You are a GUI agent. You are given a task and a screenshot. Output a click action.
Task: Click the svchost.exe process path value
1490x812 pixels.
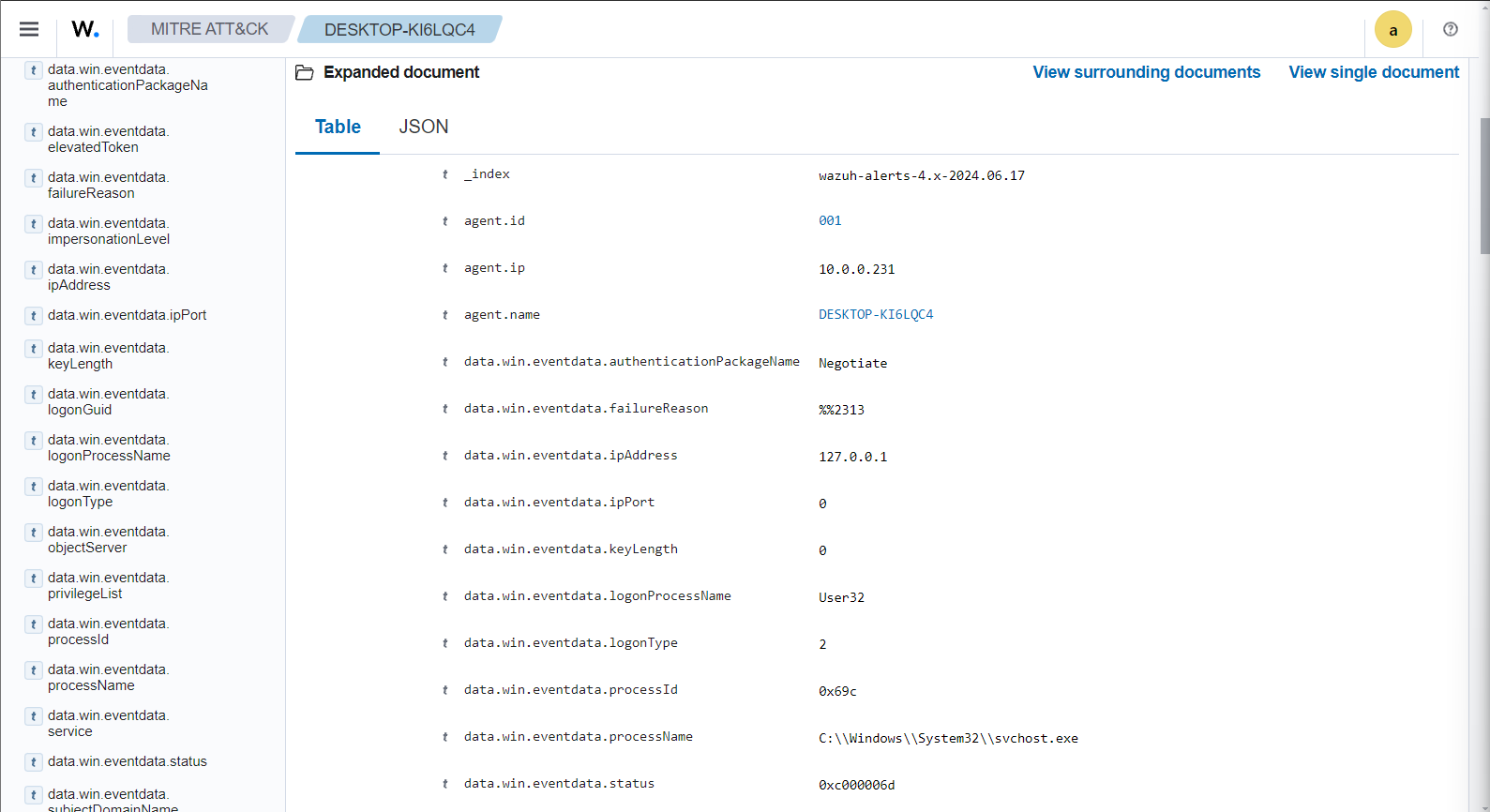pyautogui.click(x=948, y=738)
